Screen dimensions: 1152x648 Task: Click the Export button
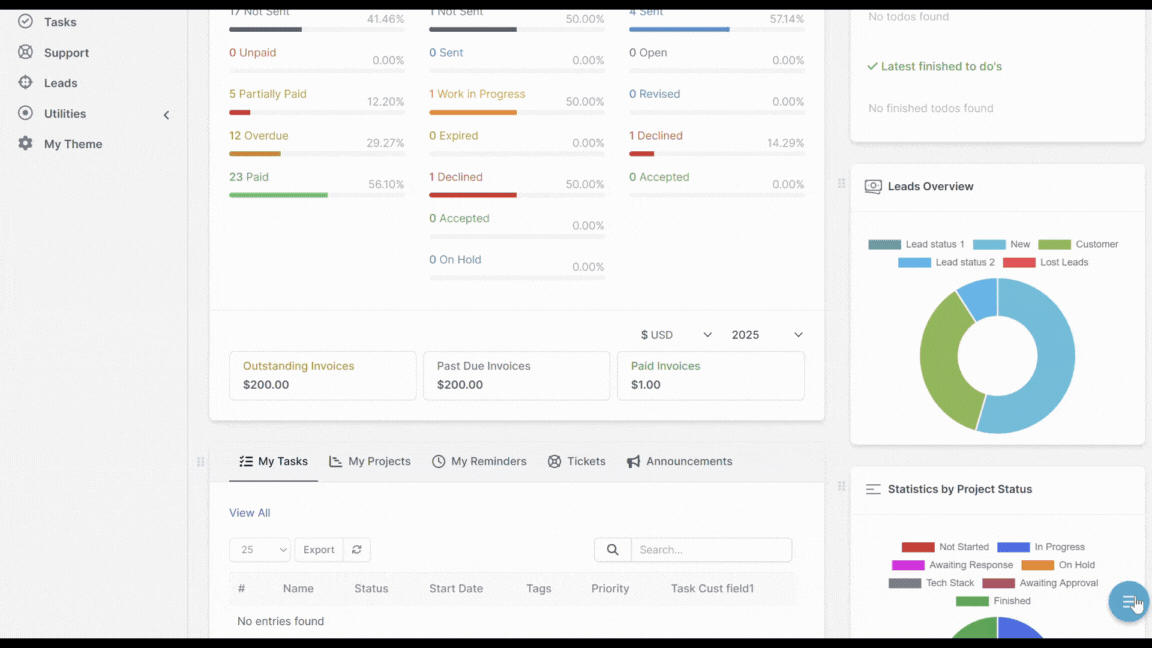(x=318, y=549)
